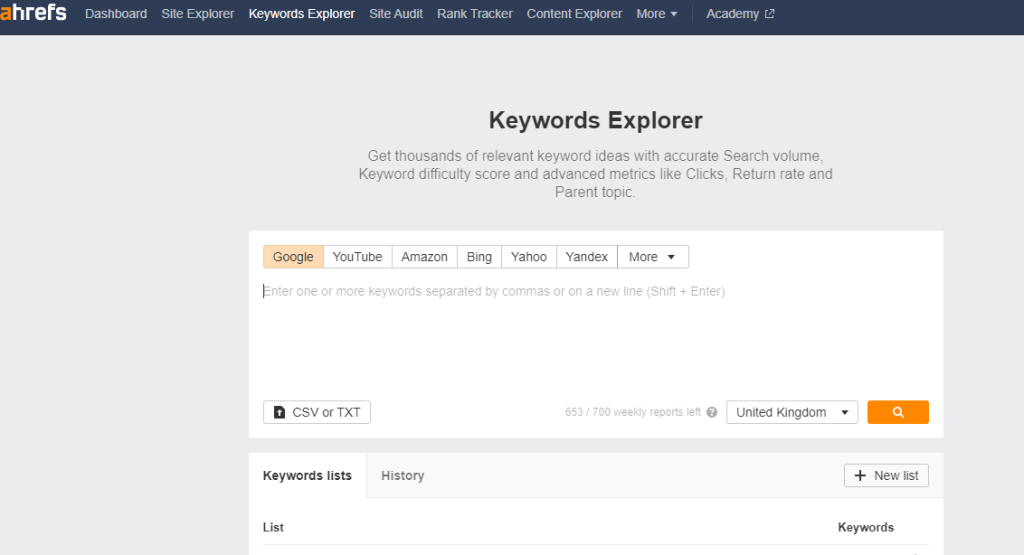Open help icon next to weekly reports left

coord(712,412)
